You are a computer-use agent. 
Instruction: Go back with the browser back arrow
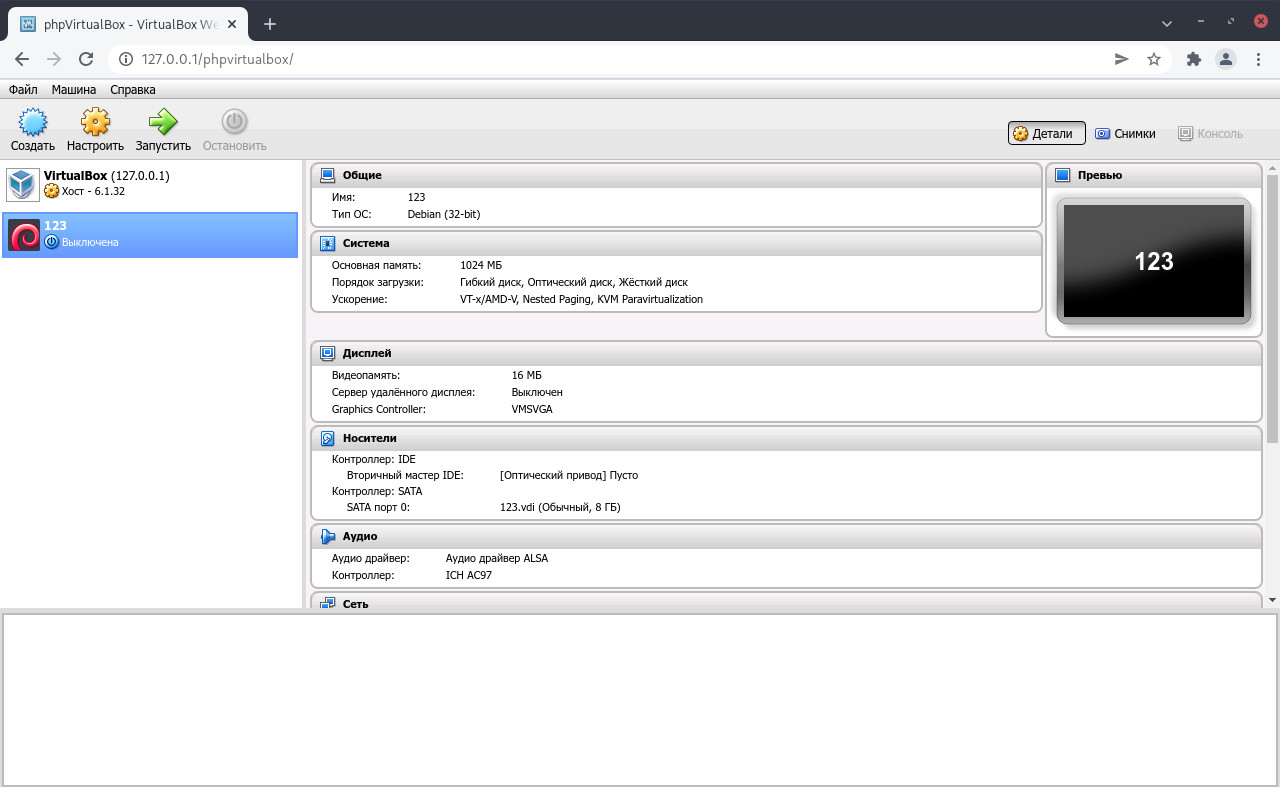point(22,59)
